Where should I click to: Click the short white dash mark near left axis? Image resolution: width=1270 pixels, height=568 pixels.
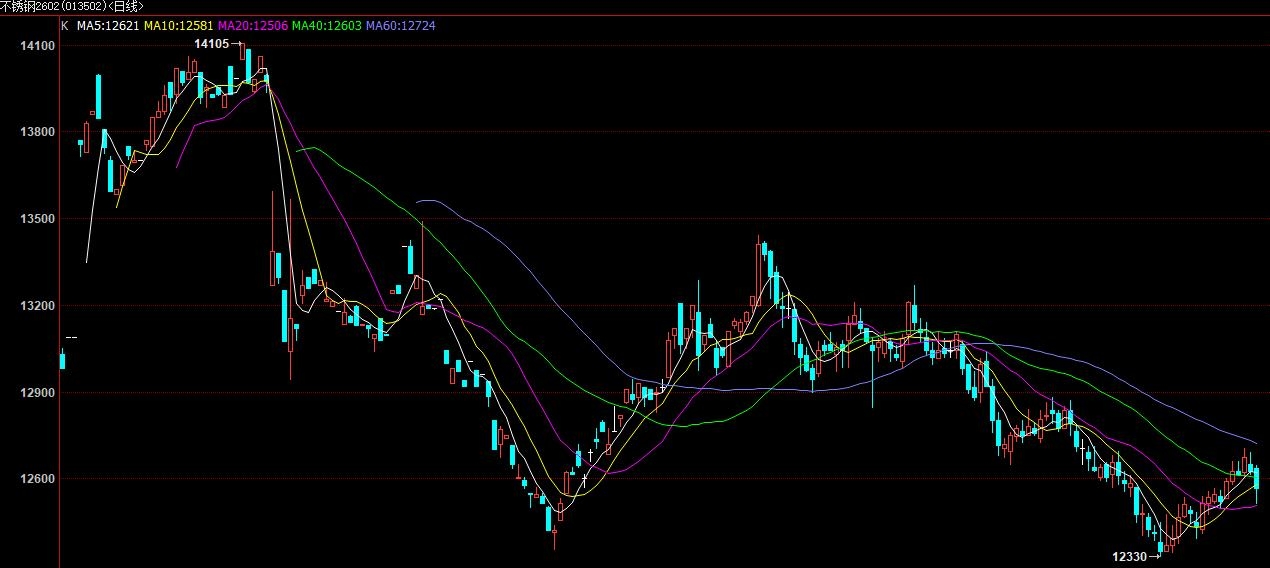coord(71,338)
